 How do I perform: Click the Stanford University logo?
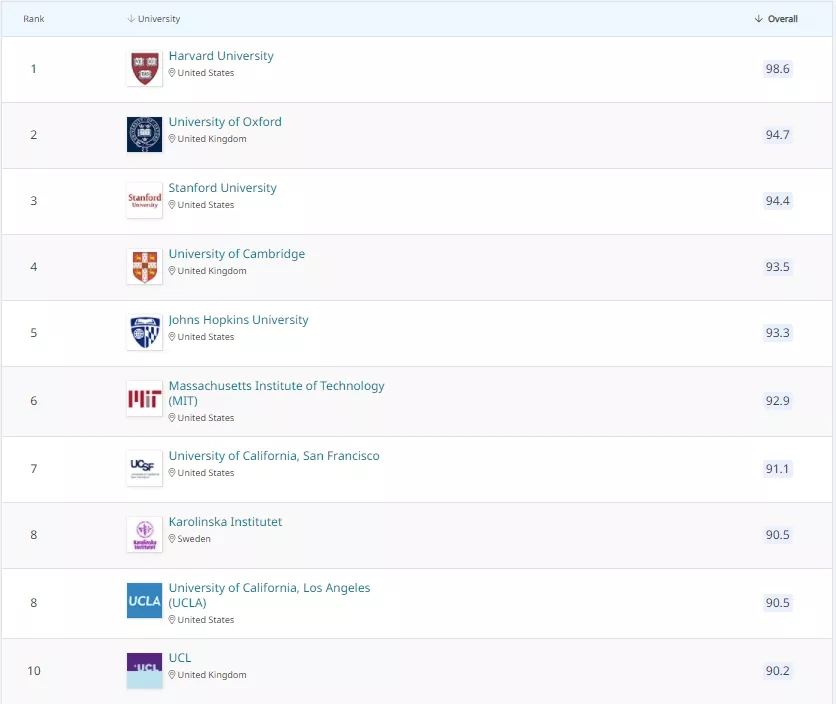tap(144, 201)
